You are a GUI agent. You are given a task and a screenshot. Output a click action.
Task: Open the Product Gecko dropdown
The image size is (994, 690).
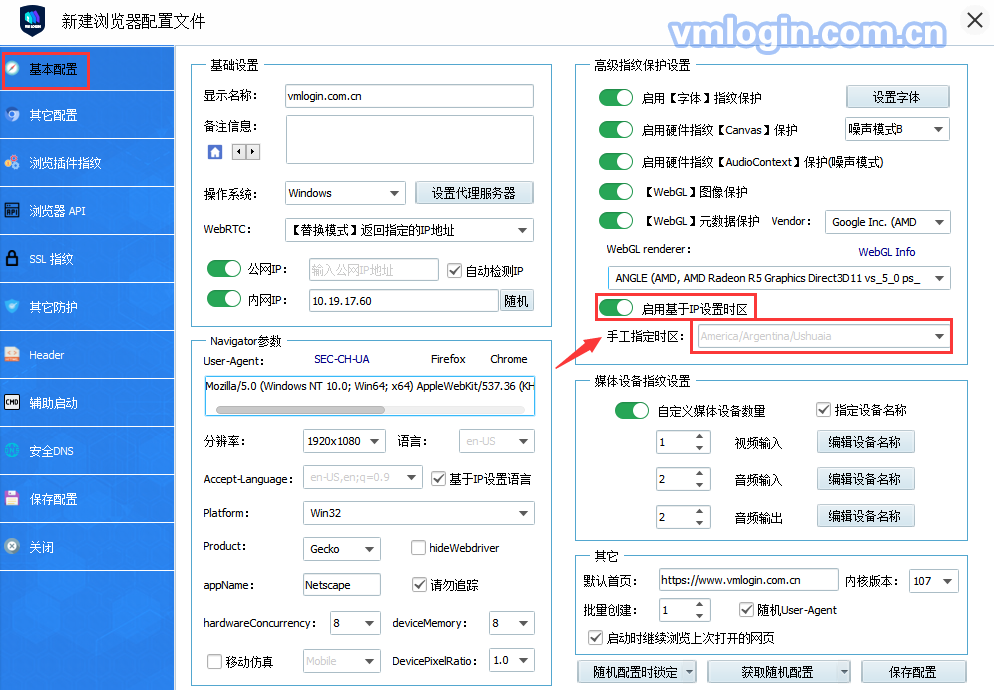pos(342,549)
